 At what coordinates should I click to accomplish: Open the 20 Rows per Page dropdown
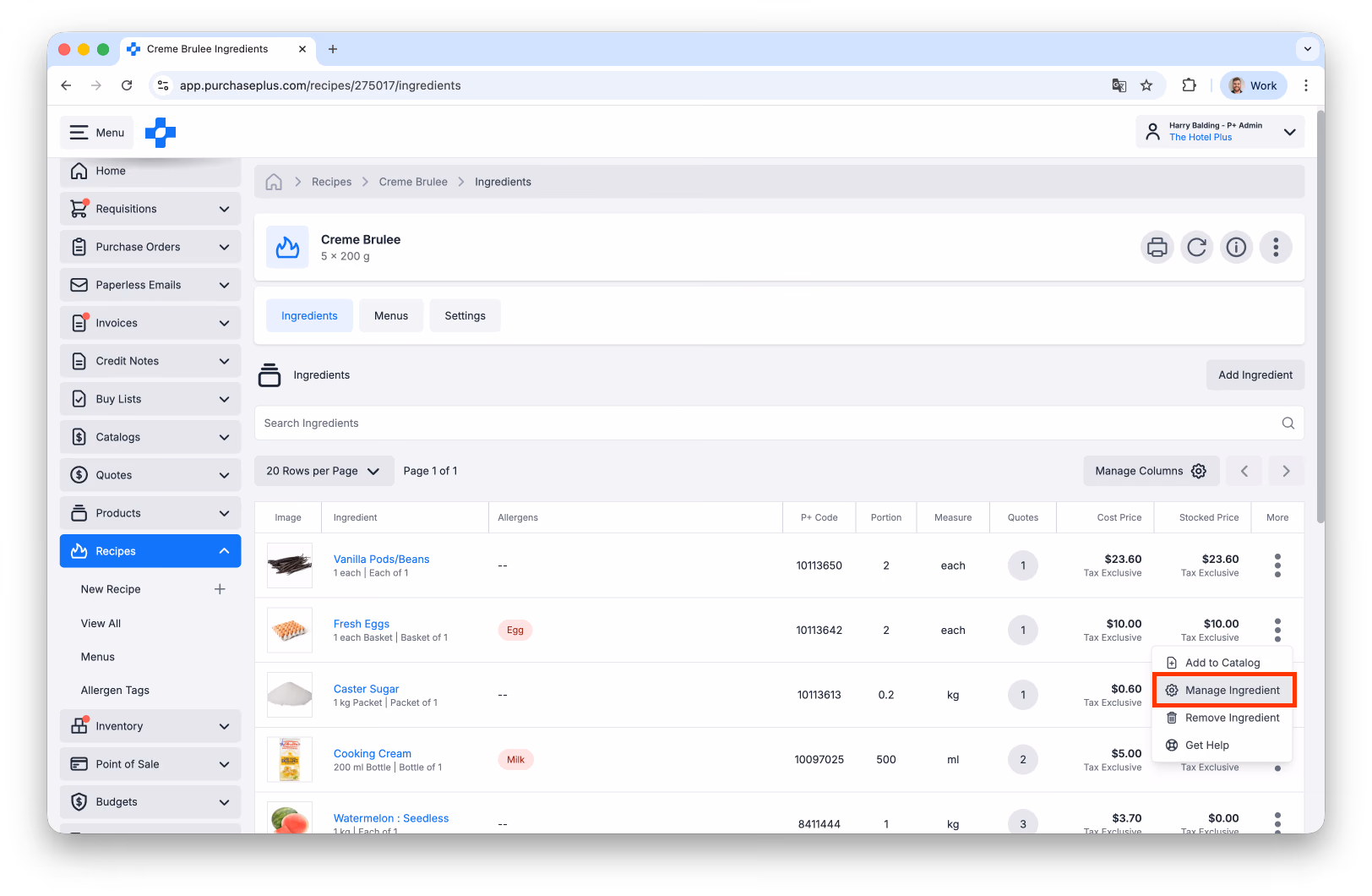tap(324, 471)
